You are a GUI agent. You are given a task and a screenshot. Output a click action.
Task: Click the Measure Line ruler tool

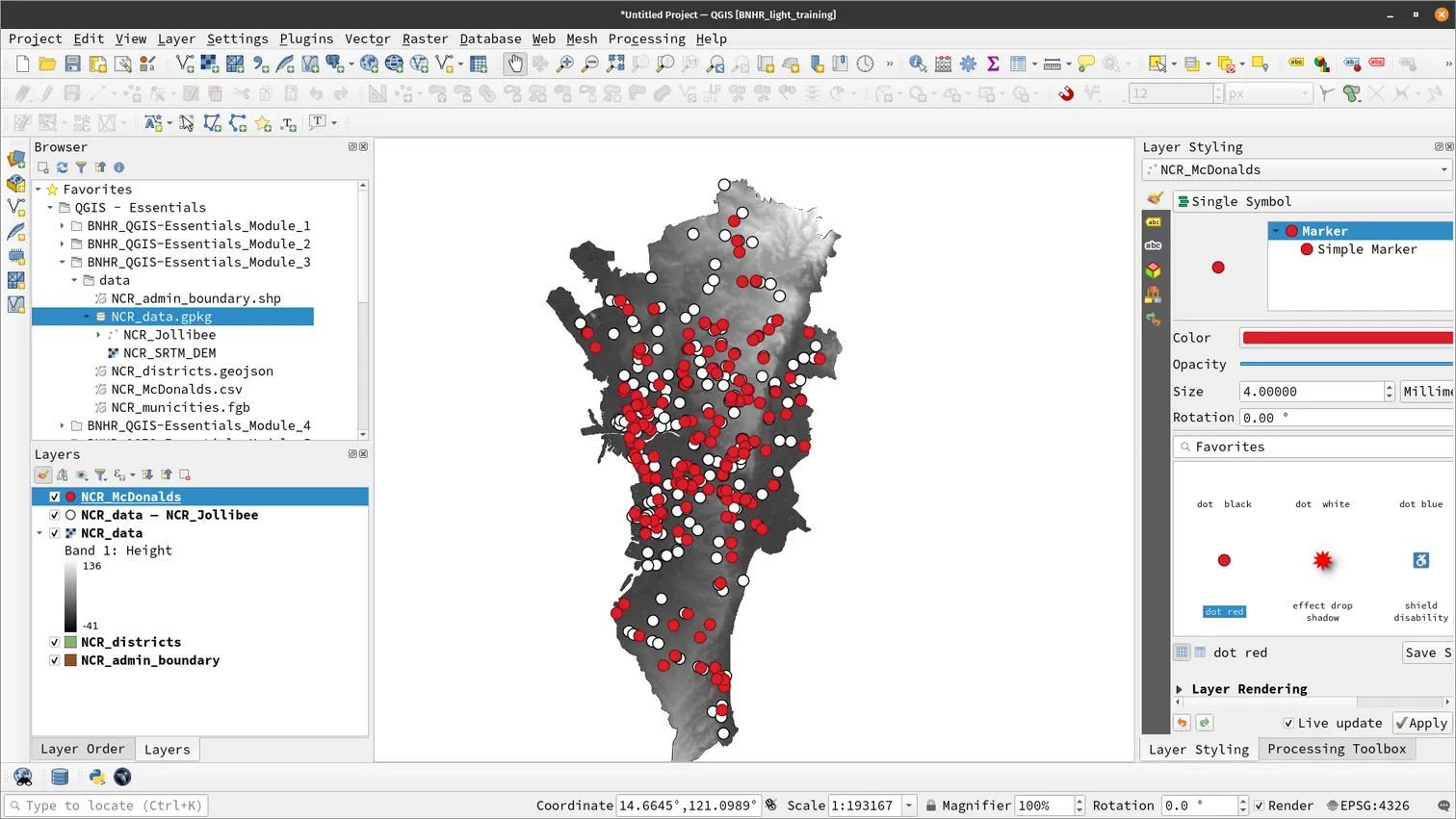click(1052, 64)
